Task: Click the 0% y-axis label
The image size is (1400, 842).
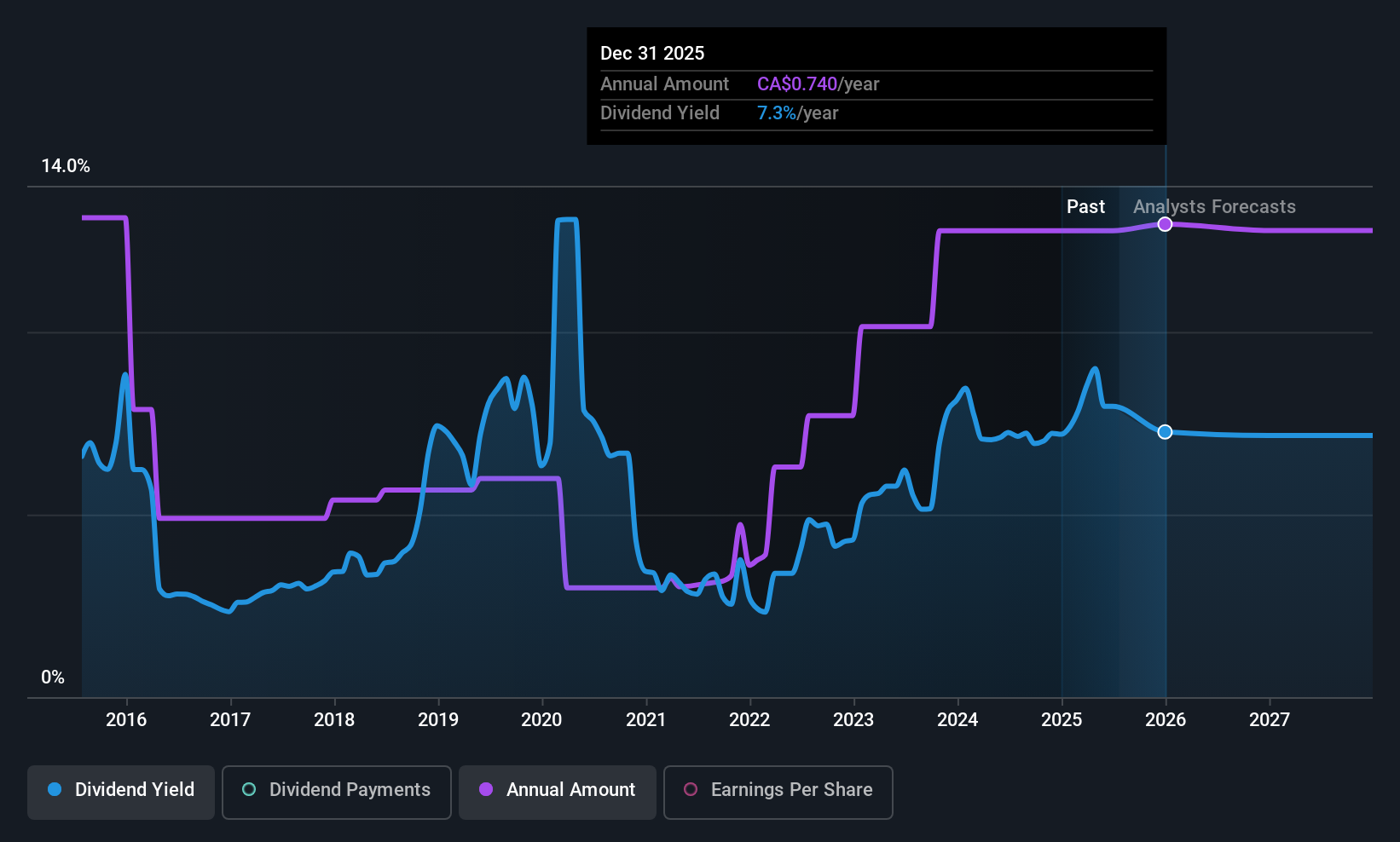Action: [53, 678]
